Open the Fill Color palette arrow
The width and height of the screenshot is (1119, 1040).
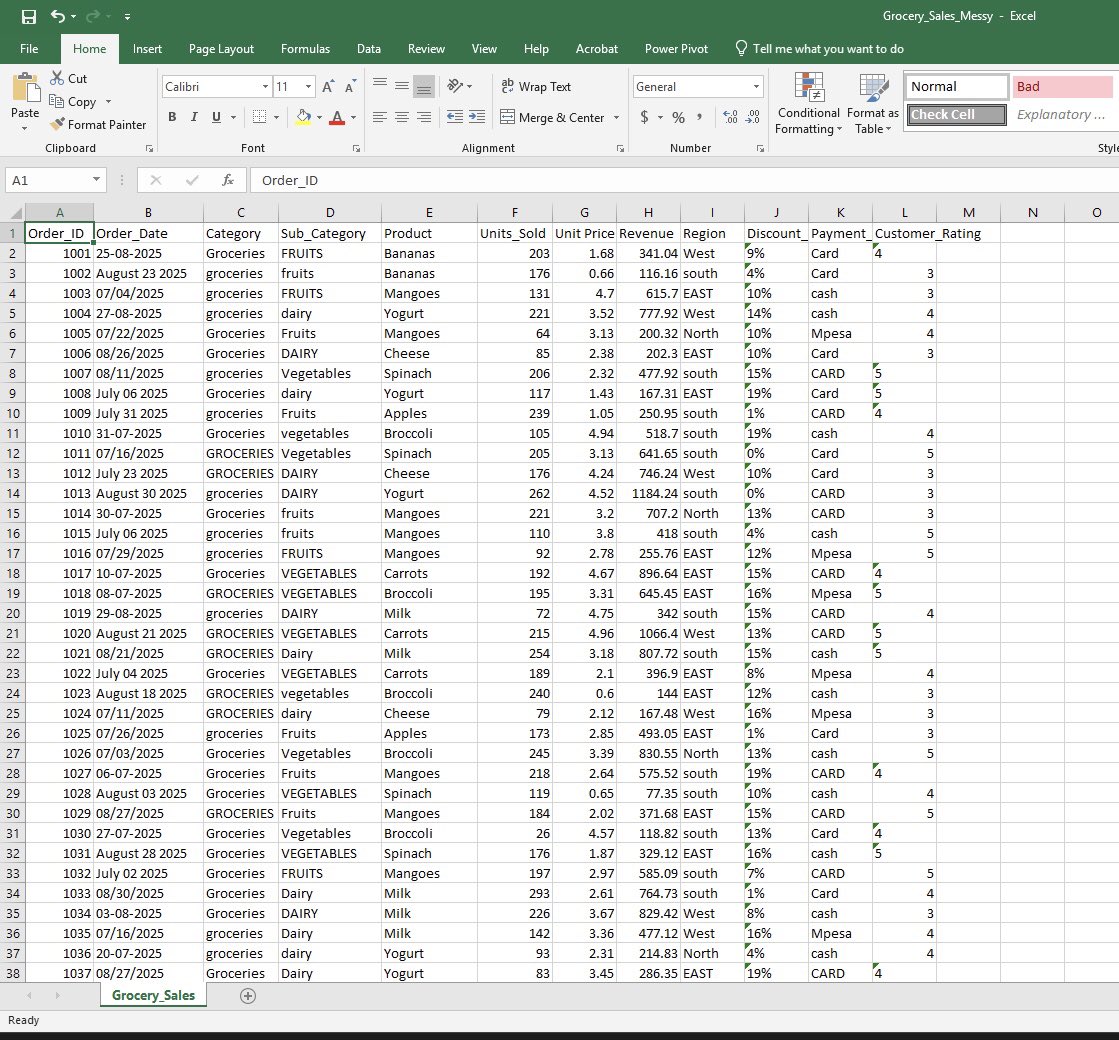319,118
